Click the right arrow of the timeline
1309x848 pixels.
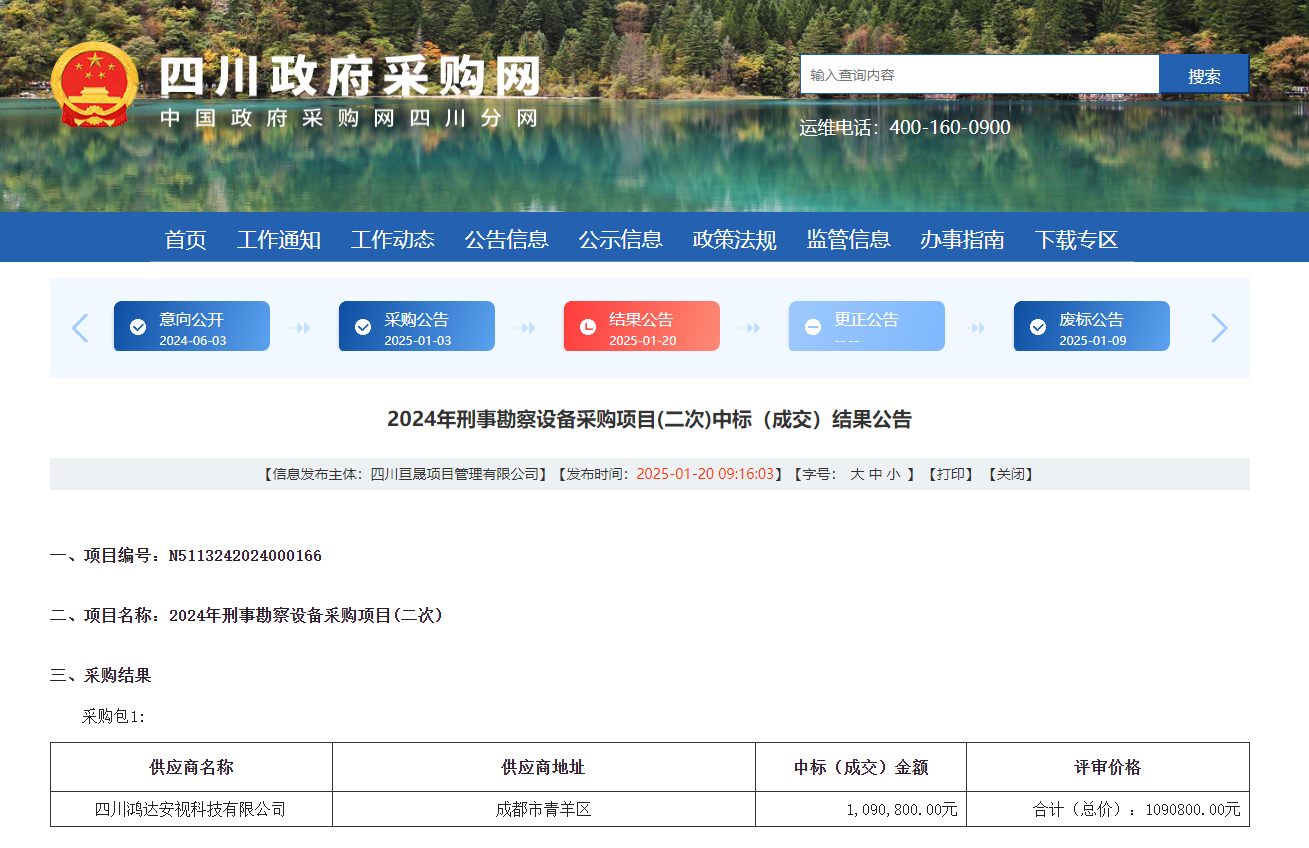(1219, 327)
